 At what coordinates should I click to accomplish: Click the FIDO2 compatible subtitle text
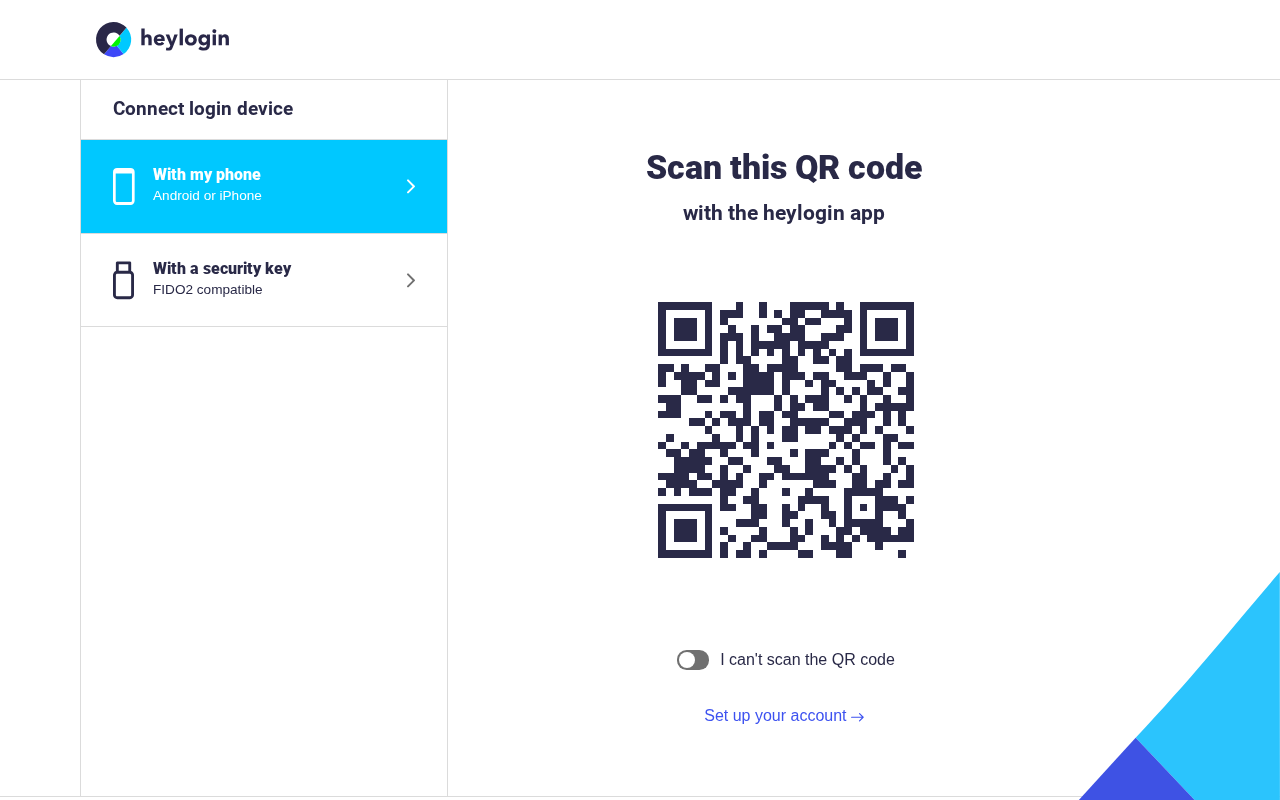[208, 290]
